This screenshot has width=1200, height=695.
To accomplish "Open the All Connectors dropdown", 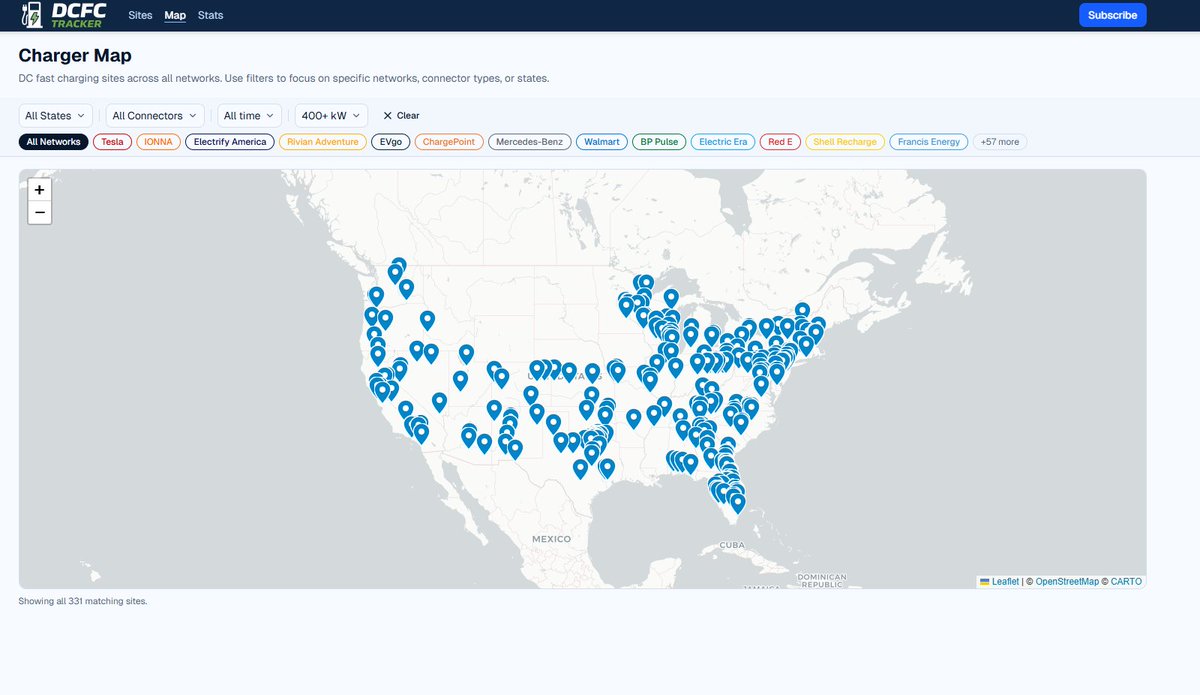I will click(x=155, y=116).
